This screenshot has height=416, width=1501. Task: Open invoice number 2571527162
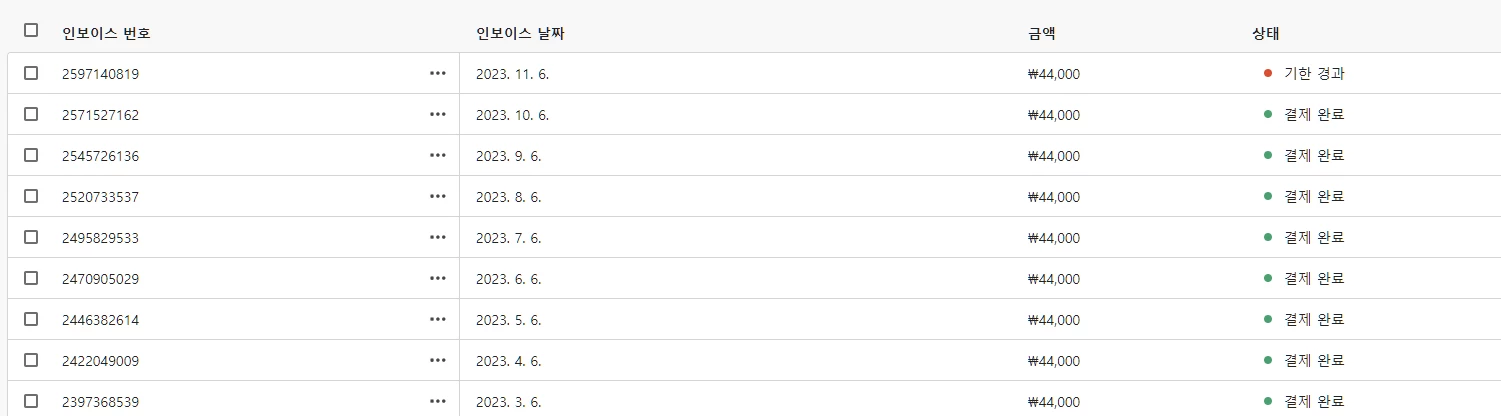click(x=100, y=115)
